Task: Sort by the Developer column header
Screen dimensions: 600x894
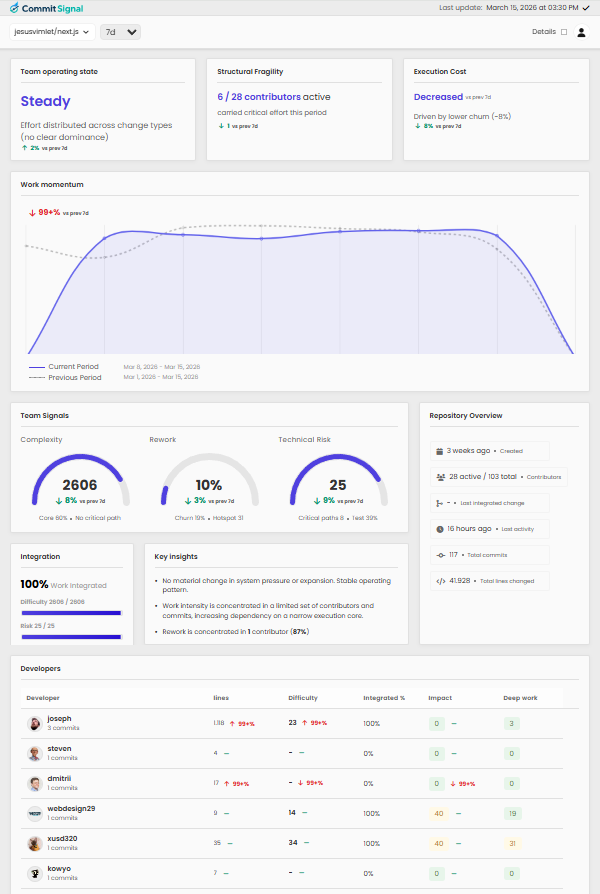Action: (43, 698)
